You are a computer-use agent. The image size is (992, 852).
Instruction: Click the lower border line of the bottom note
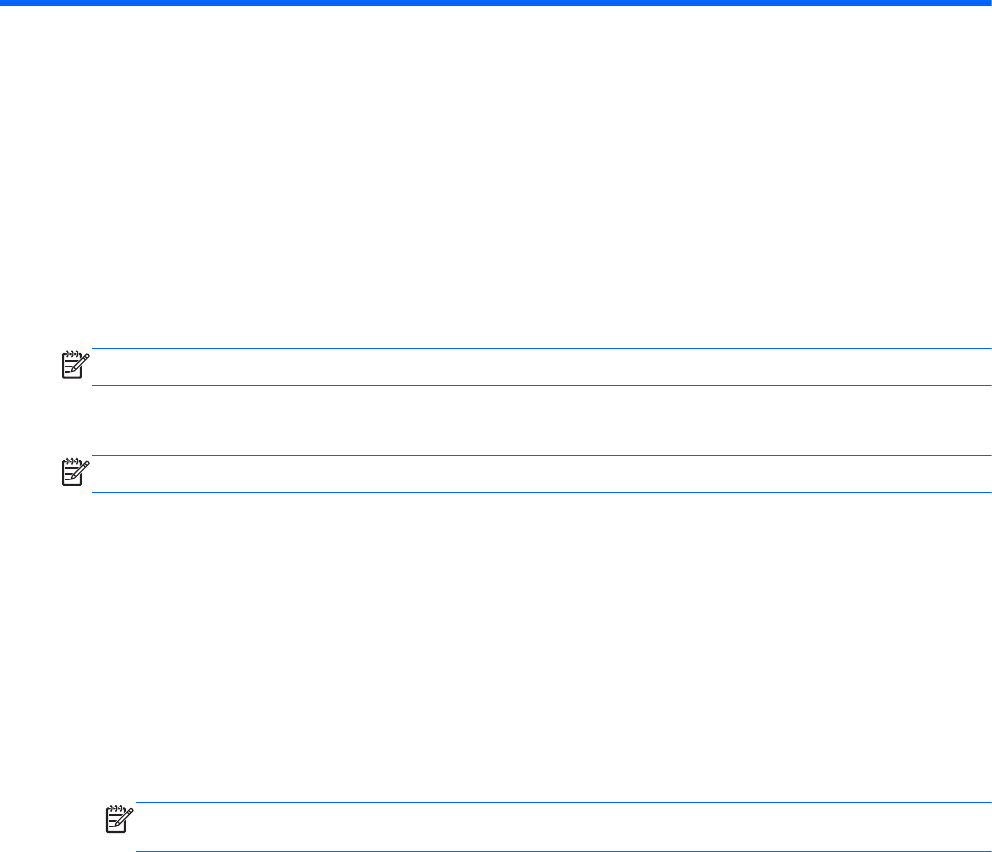tap(560, 851)
